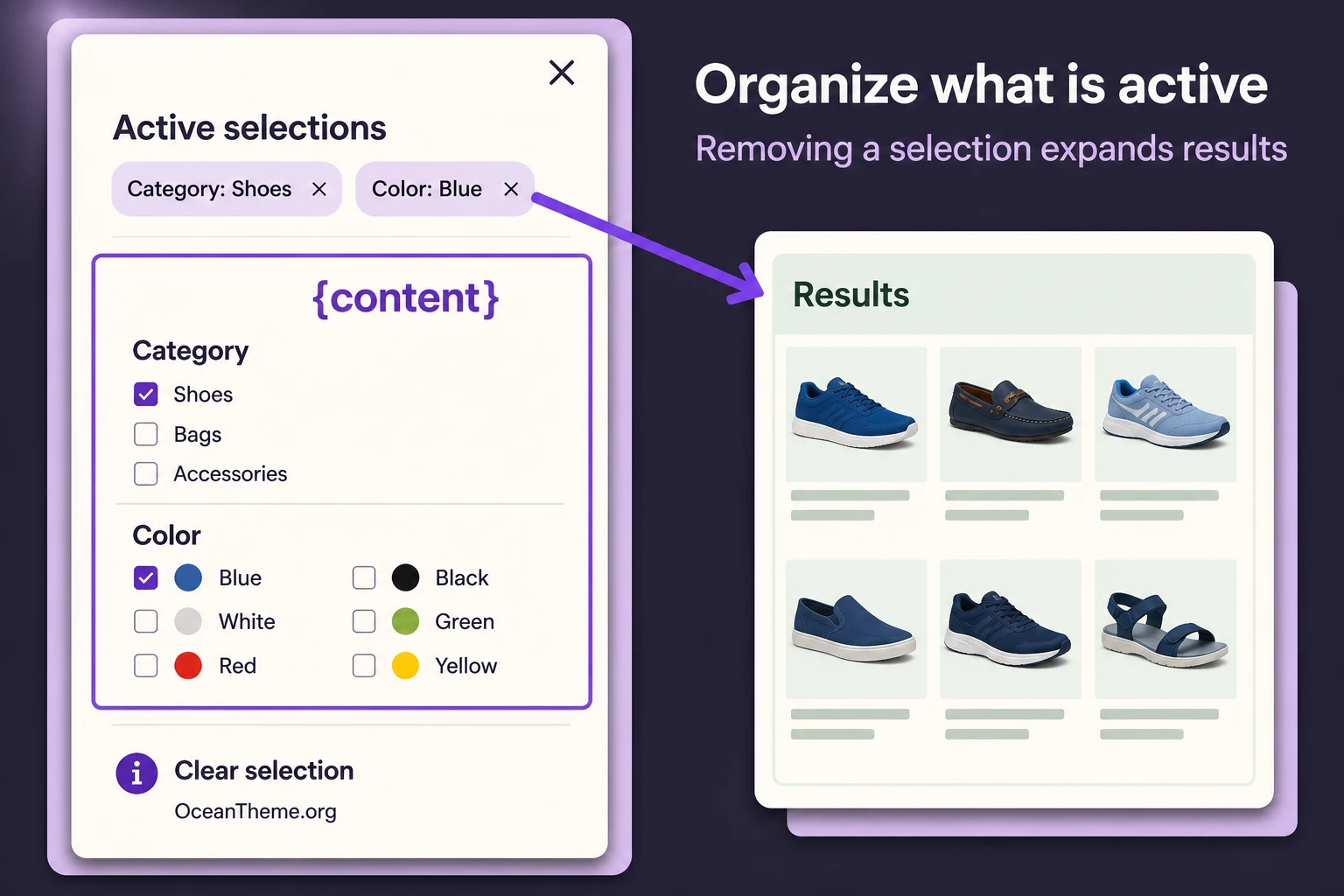Enable the Yellow color checkbox
1344x896 pixels.
pyautogui.click(x=364, y=666)
